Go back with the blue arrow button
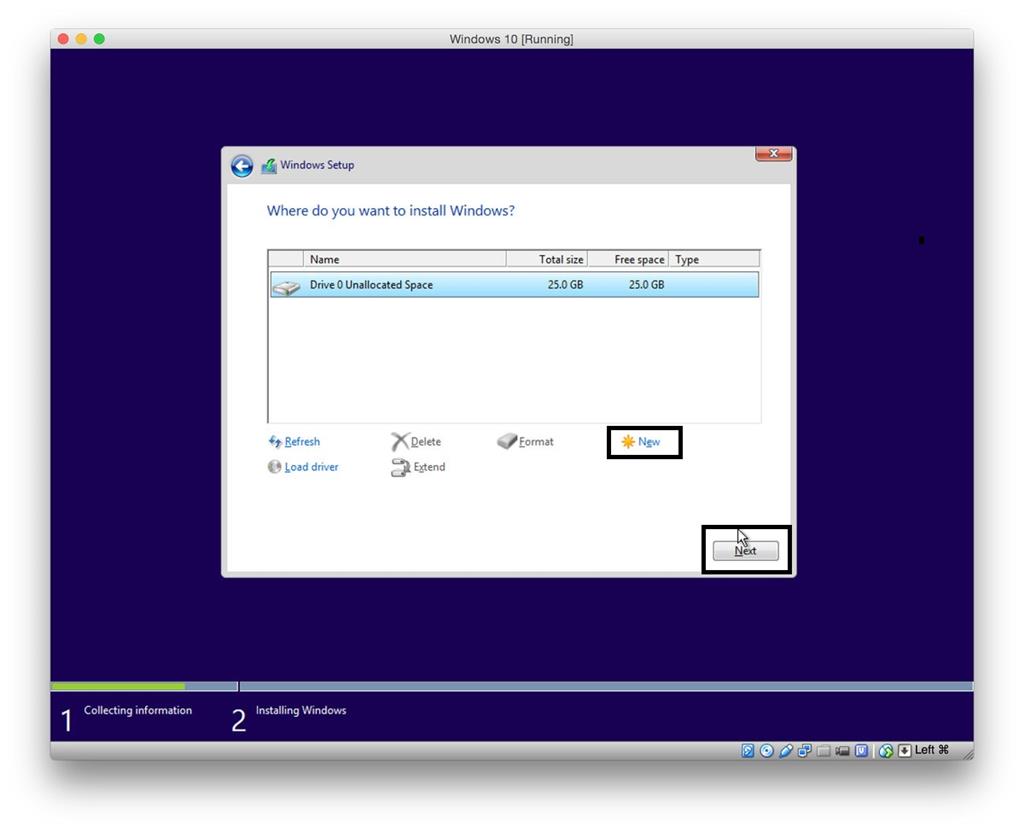 coord(242,166)
